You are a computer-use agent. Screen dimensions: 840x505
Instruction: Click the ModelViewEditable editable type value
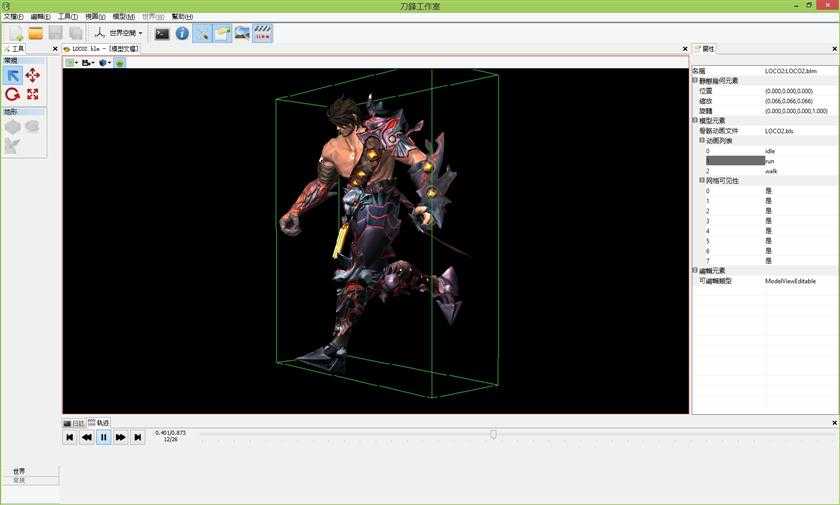pyautogui.click(x=790, y=281)
